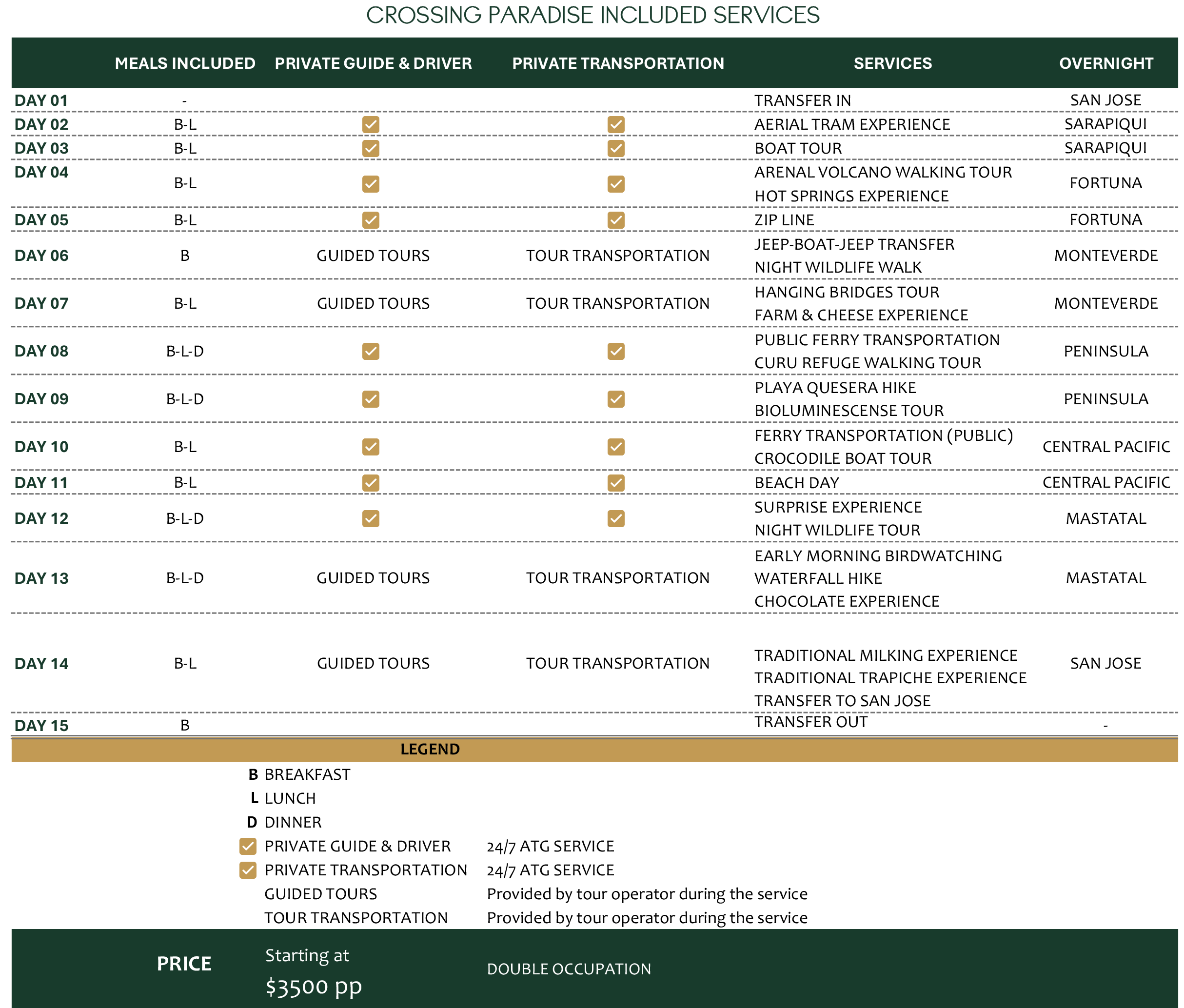
Task: Click Day 03 private transportation checkmark
Action: tap(616, 149)
